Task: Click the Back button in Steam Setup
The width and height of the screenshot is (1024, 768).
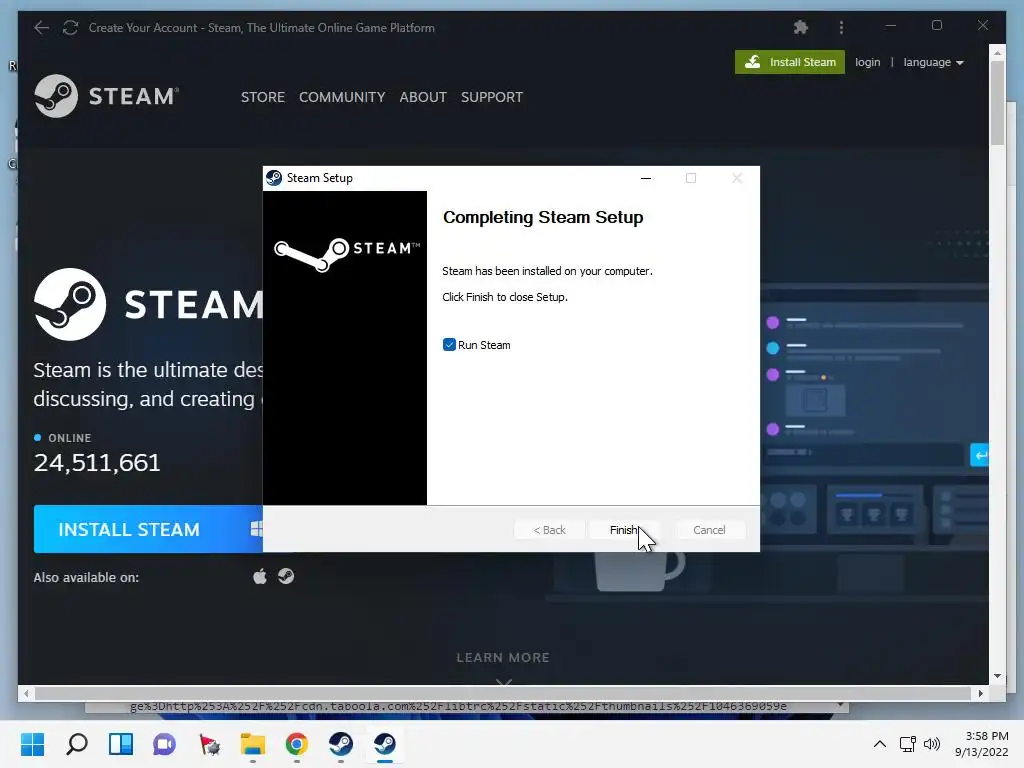Action: [x=549, y=530]
